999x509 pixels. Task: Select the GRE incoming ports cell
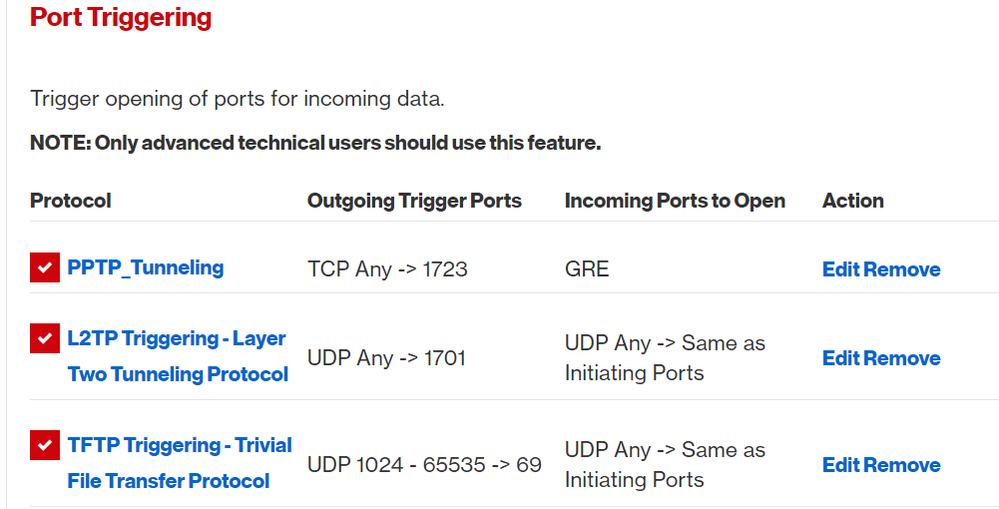pyautogui.click(x=587, y=269)
